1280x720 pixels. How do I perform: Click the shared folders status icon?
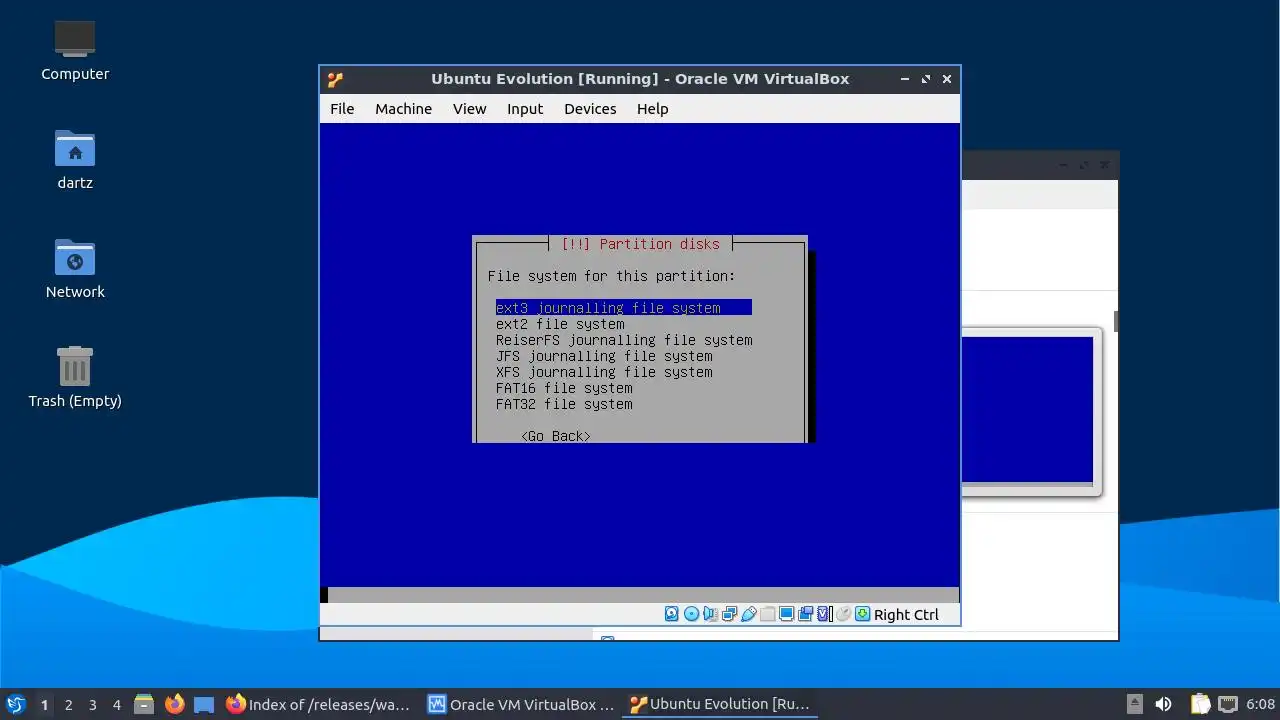click(767, 614)
